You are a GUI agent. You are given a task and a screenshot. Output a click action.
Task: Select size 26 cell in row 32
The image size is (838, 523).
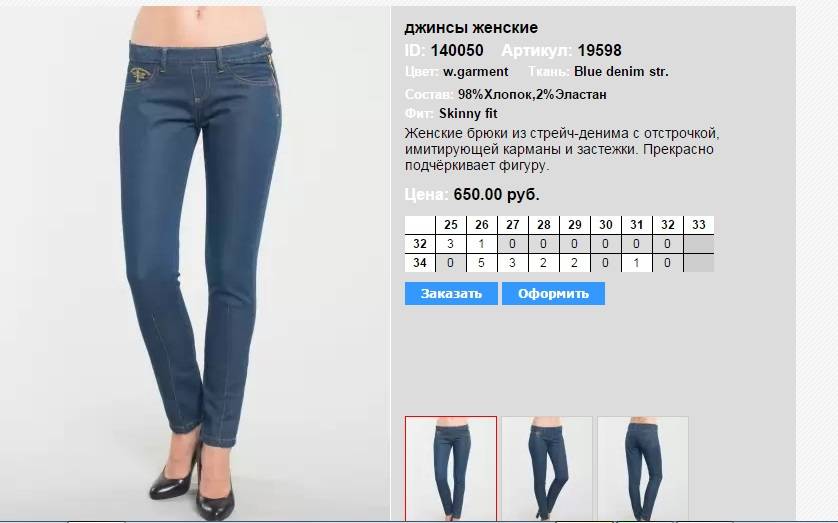(x=482, y=244)
